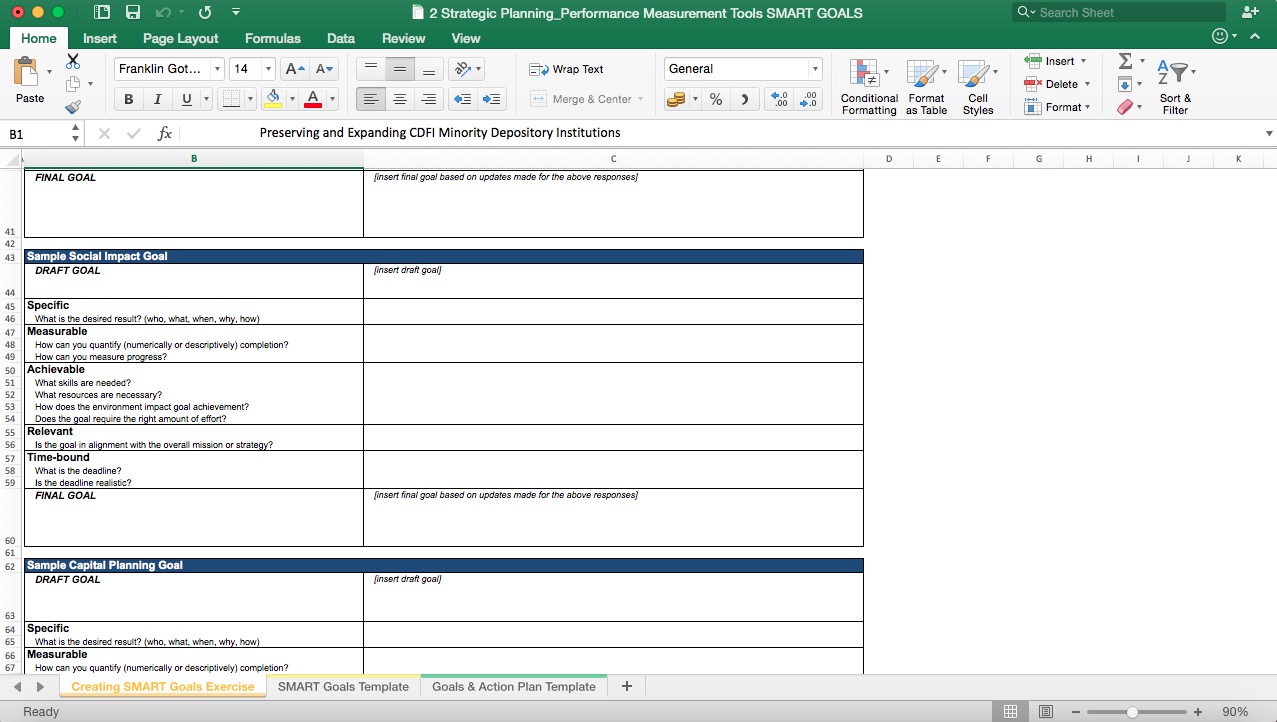Apply percent number formatting

point(715,98)
